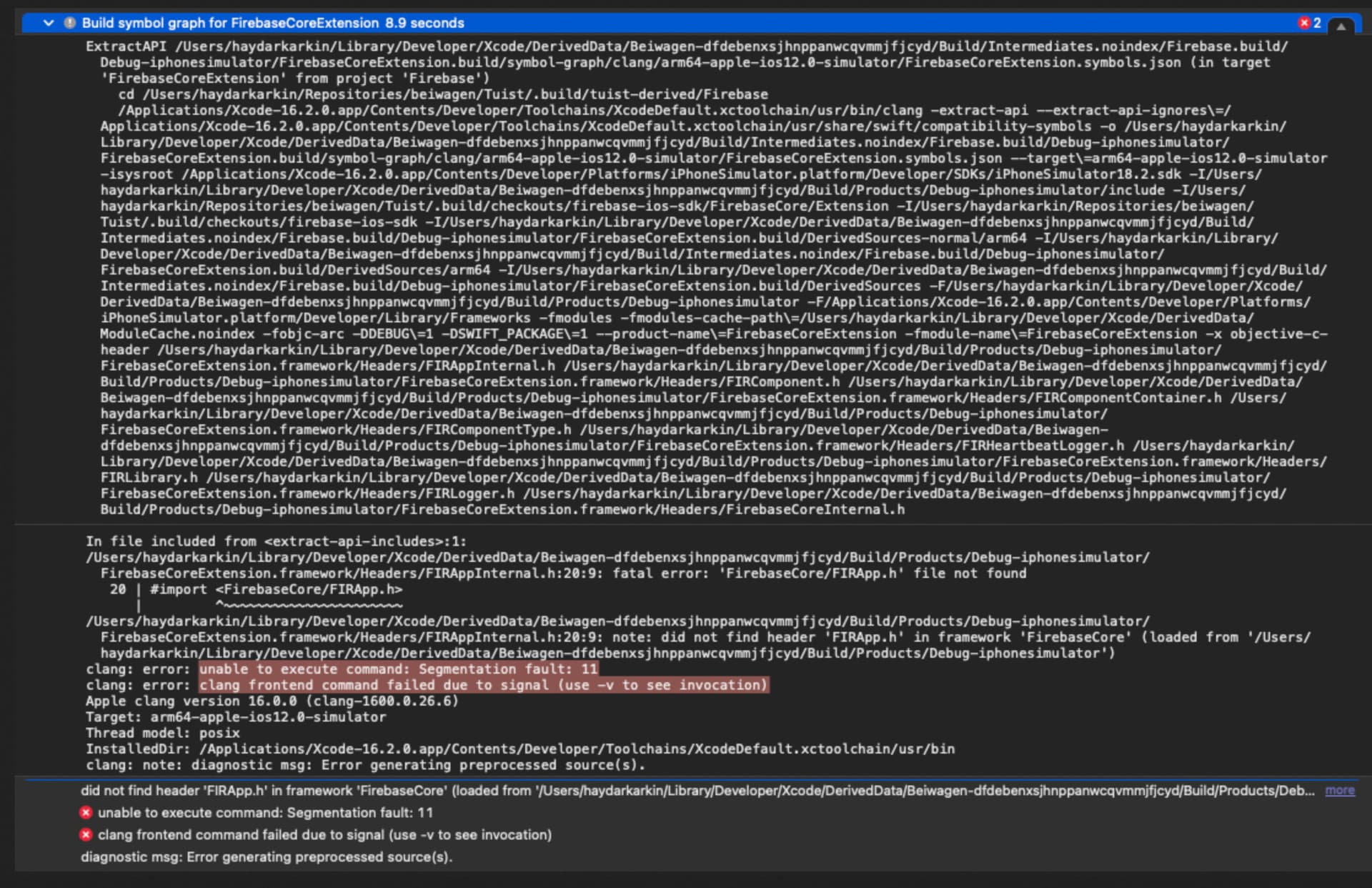The width and height of the screenshot is (1372, 888).
Task: Toggle the transcript collapse arrow button at top right
Action: point(1341,26)
